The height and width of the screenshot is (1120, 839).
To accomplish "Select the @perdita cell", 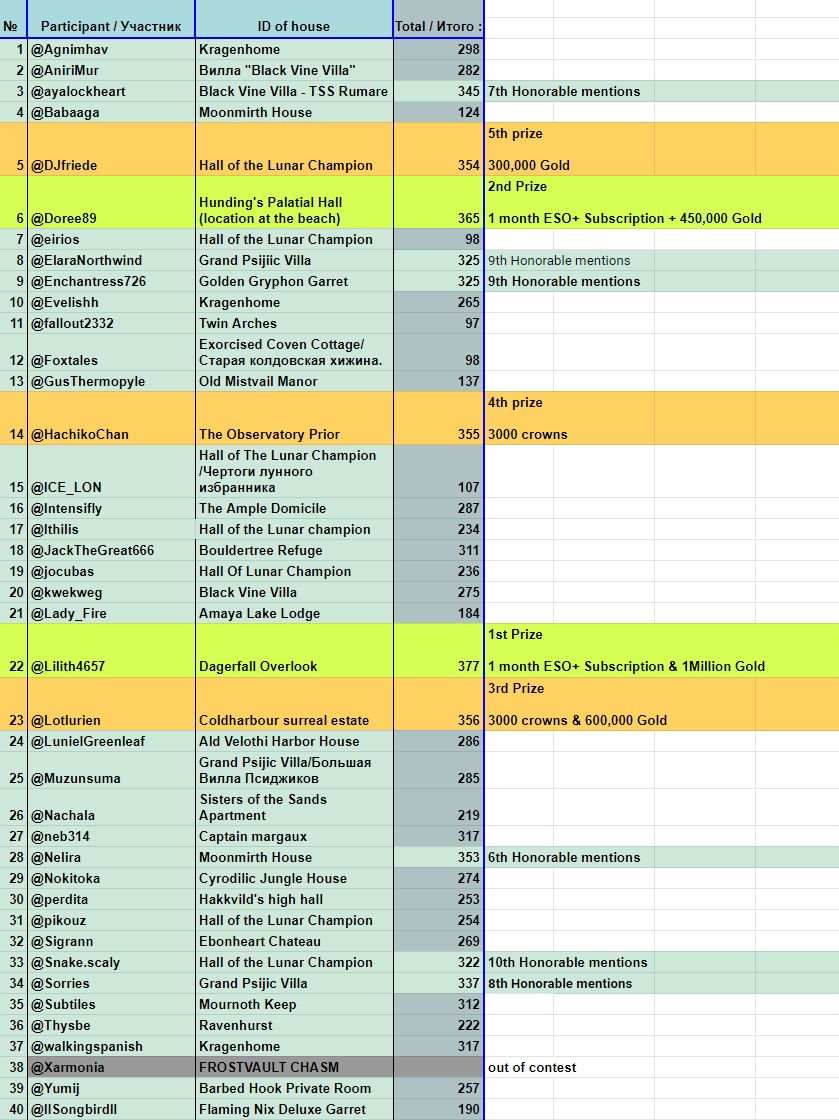I will click(x=111, y=899).
